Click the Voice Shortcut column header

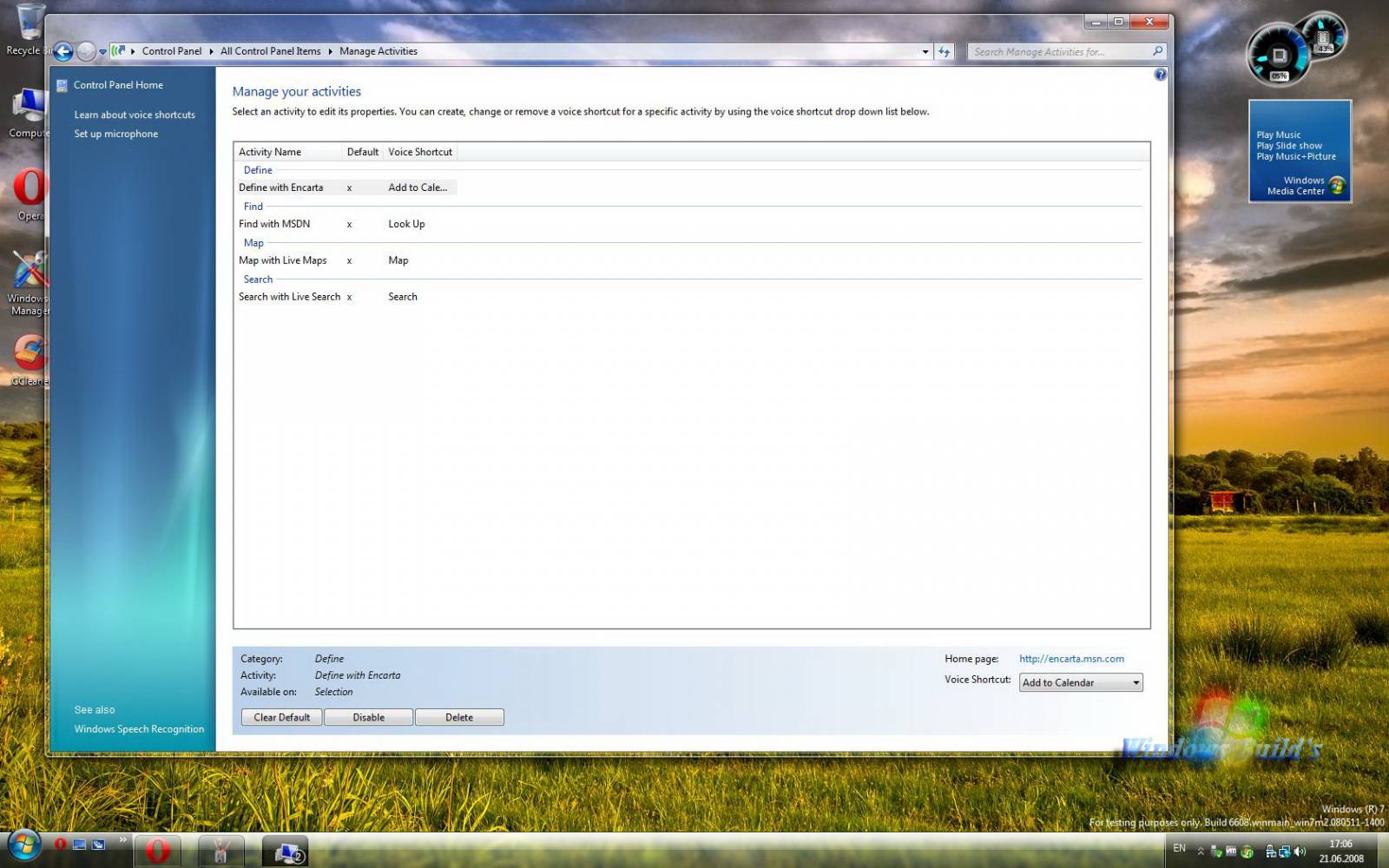point(420,152)
